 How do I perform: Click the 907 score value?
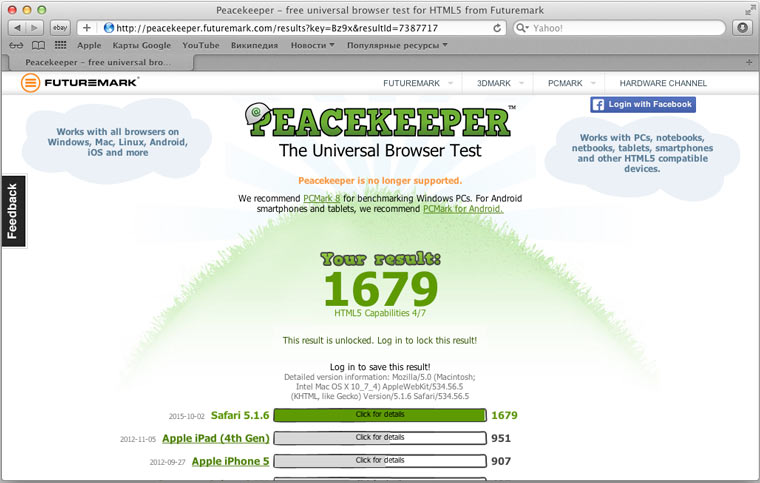point(501,461)
